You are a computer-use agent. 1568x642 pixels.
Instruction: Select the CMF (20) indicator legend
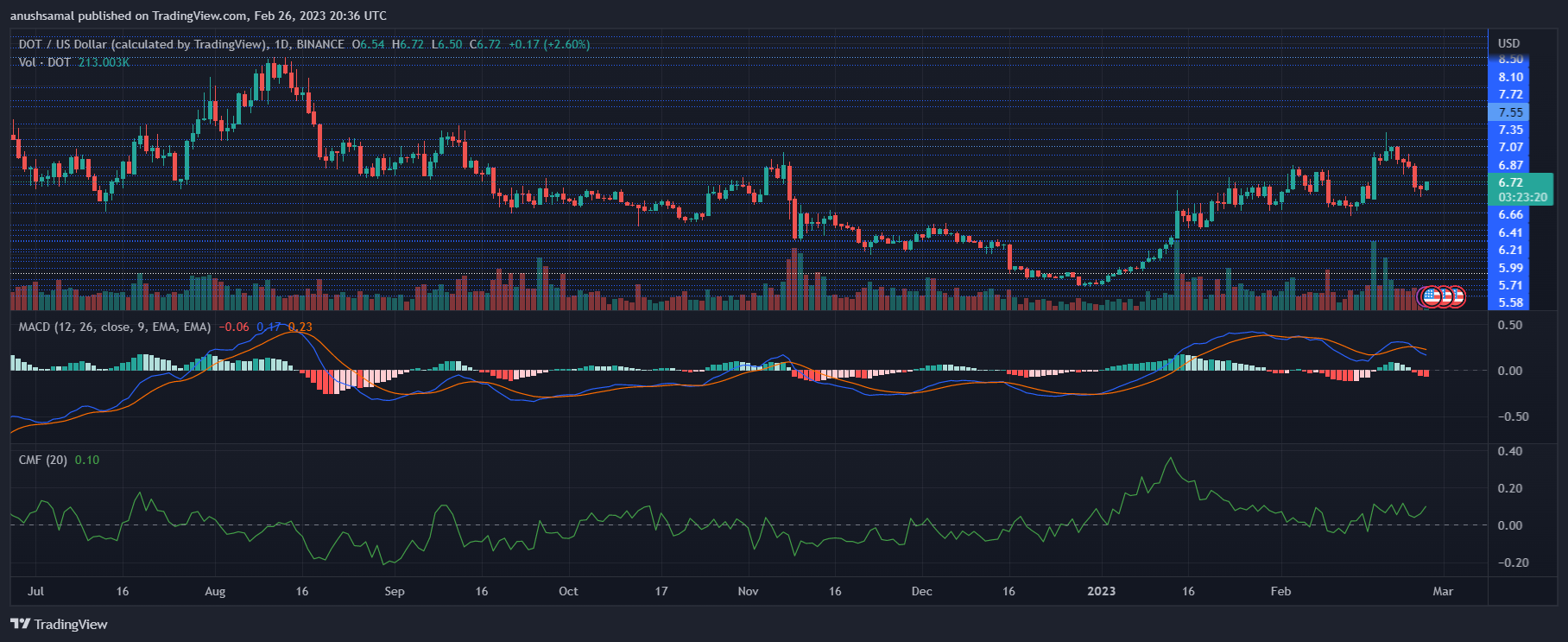43,460
